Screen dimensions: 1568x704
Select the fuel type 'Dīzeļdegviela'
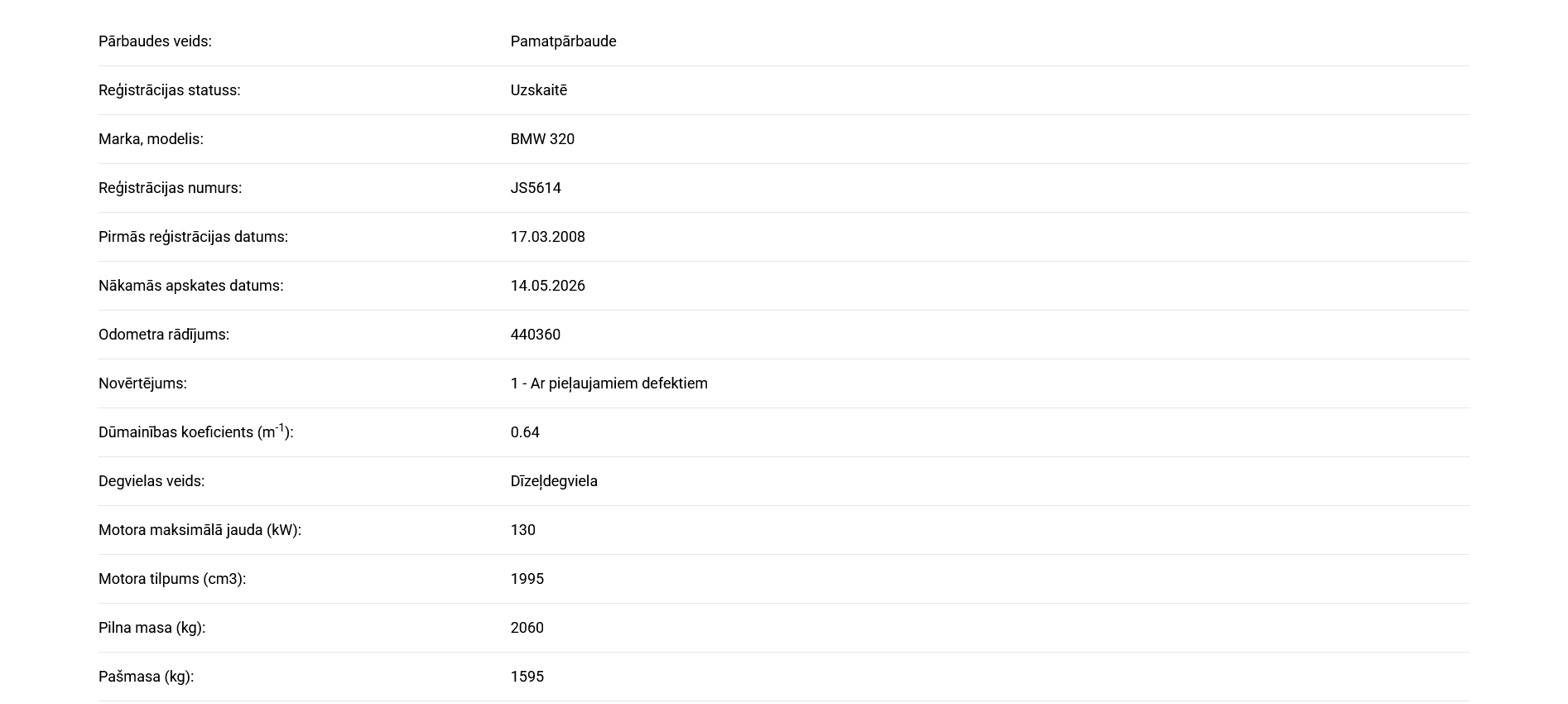tap(554, 481)
